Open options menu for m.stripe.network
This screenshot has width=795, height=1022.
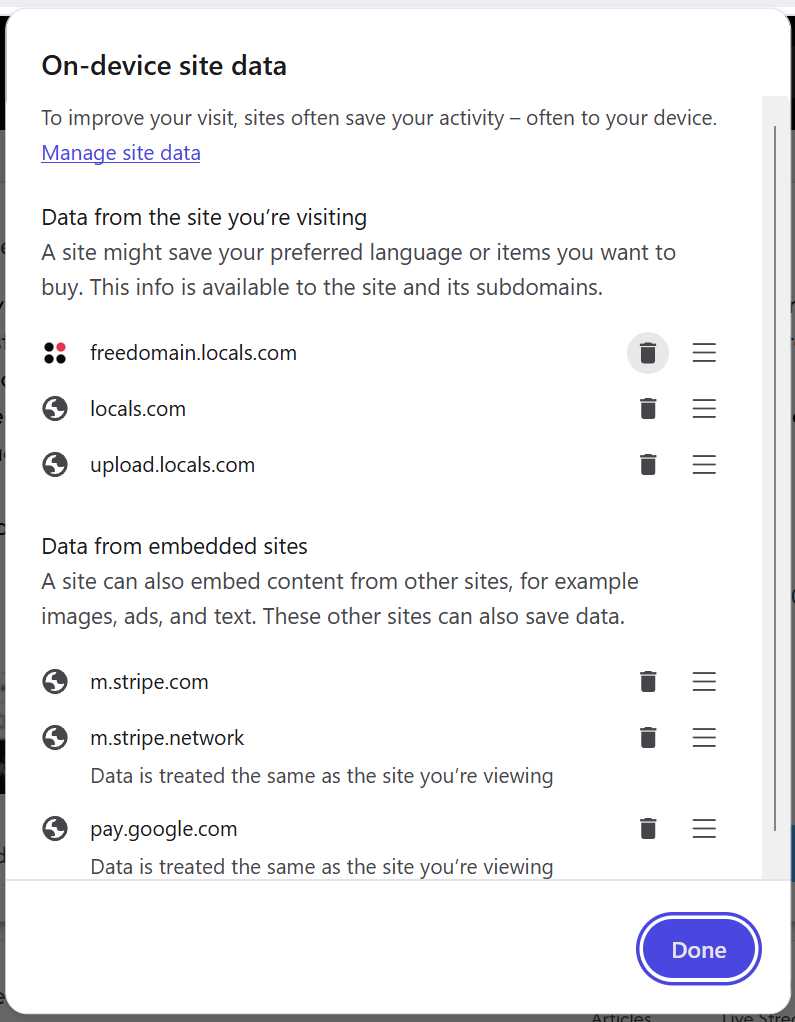[x=704, y=738]
